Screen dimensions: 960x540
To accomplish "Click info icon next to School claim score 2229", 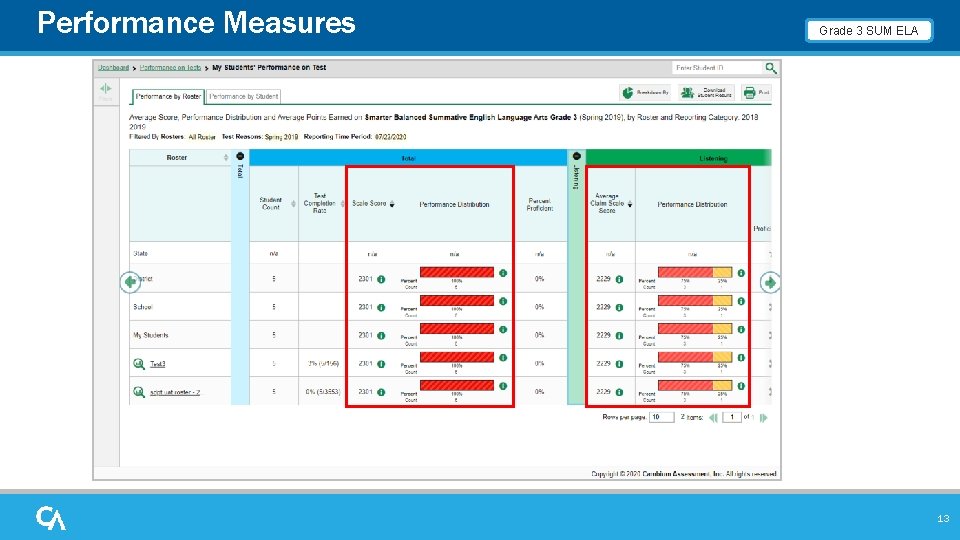I will tap(619, 307).
